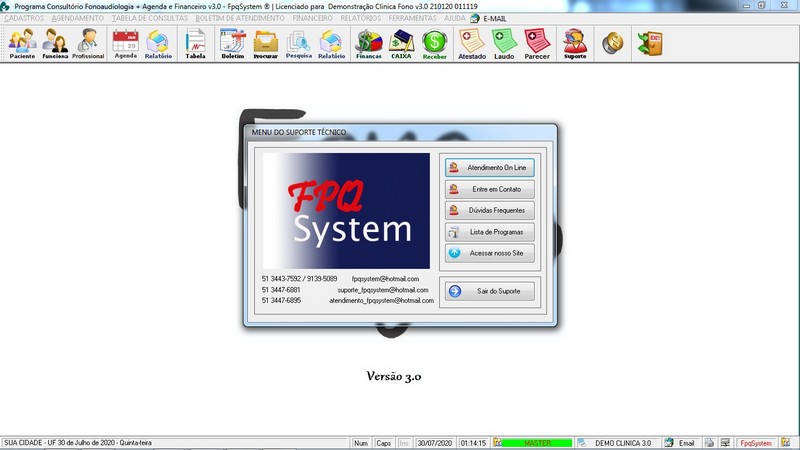Open the Finanças icon
The height and width of the screenshot is (450, 800).
[x=368, y=44]
